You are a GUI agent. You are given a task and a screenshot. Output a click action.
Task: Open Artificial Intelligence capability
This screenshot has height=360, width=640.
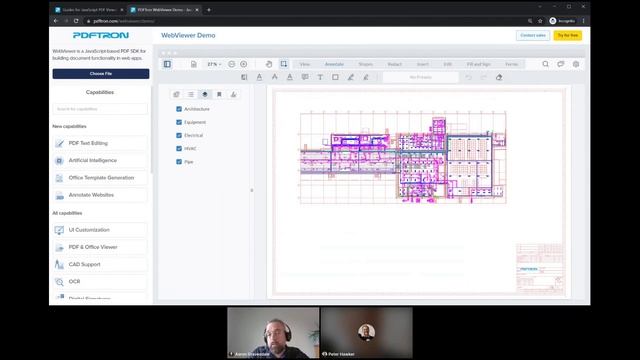(100, 160)
